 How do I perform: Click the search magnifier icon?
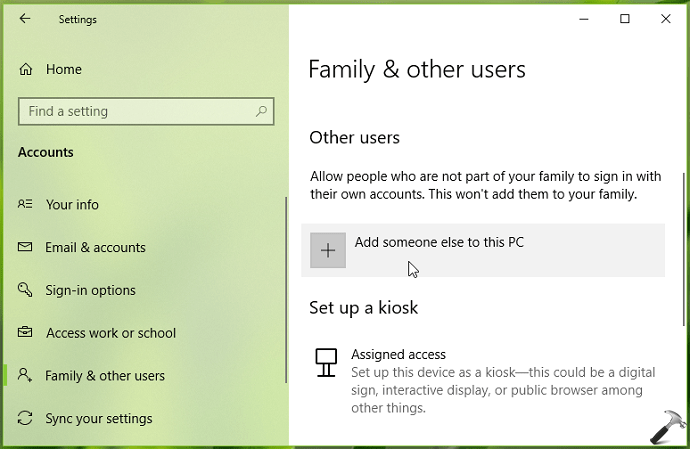[x=263, y=111]
